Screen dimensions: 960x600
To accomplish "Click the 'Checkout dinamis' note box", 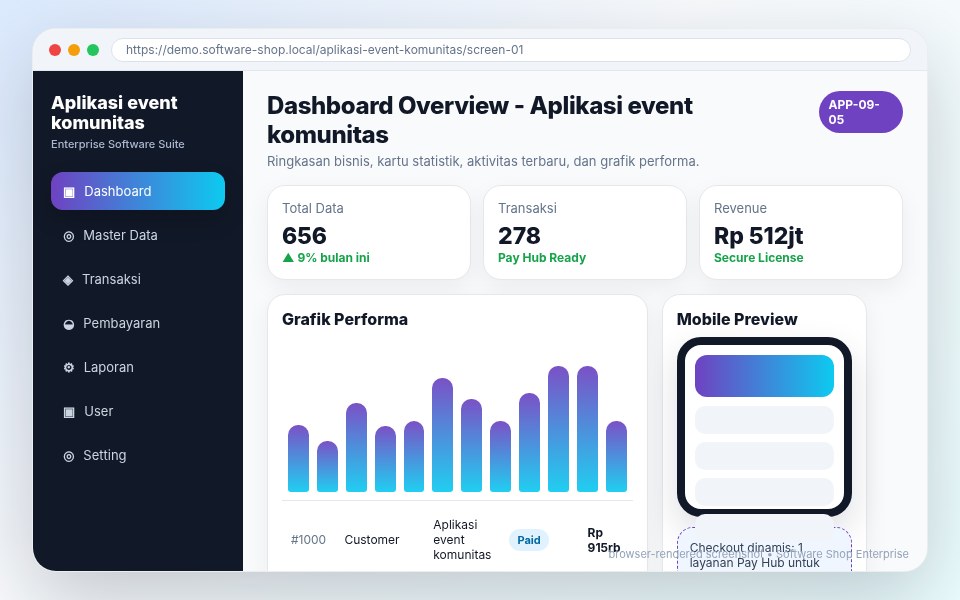I will pos(764,549).
